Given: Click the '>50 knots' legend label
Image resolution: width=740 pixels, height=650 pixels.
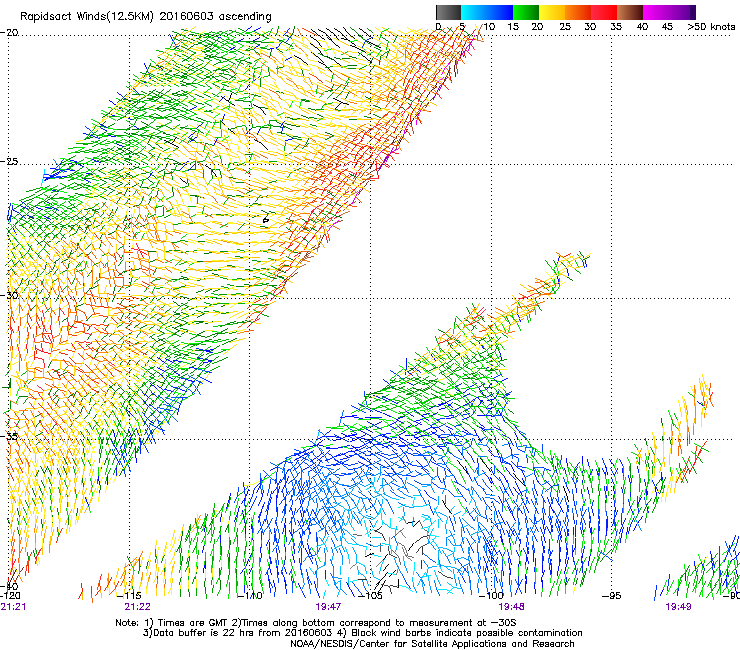Looking at the screenshot, I should pyautogui.click(x=711, y=27).
